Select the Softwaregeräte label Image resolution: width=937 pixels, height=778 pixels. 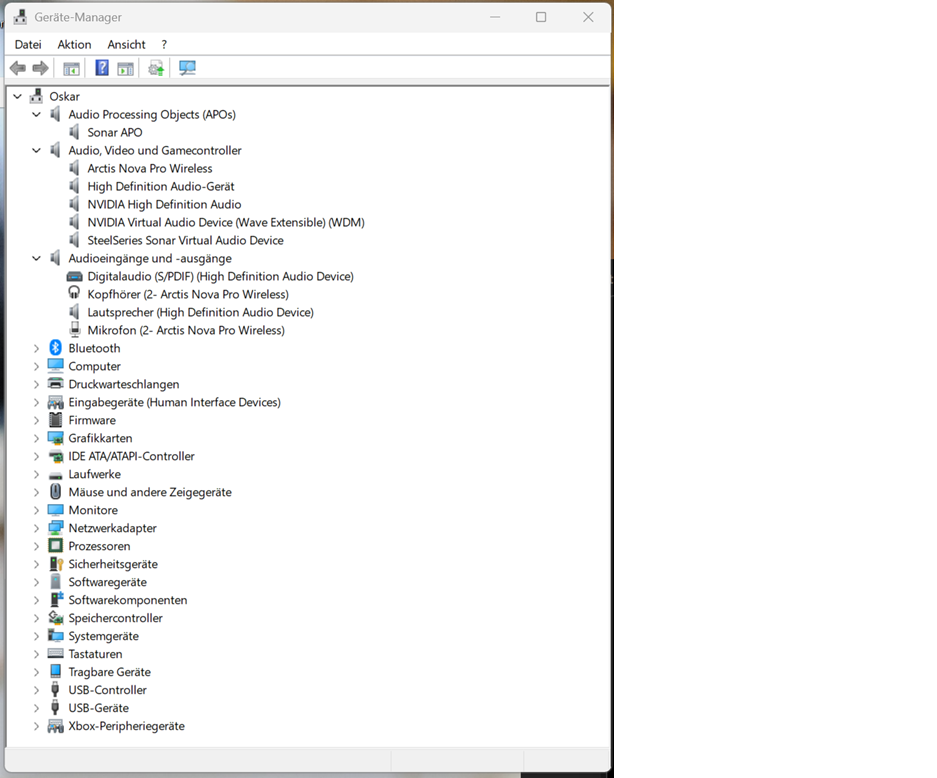click(x=108, y=582)
